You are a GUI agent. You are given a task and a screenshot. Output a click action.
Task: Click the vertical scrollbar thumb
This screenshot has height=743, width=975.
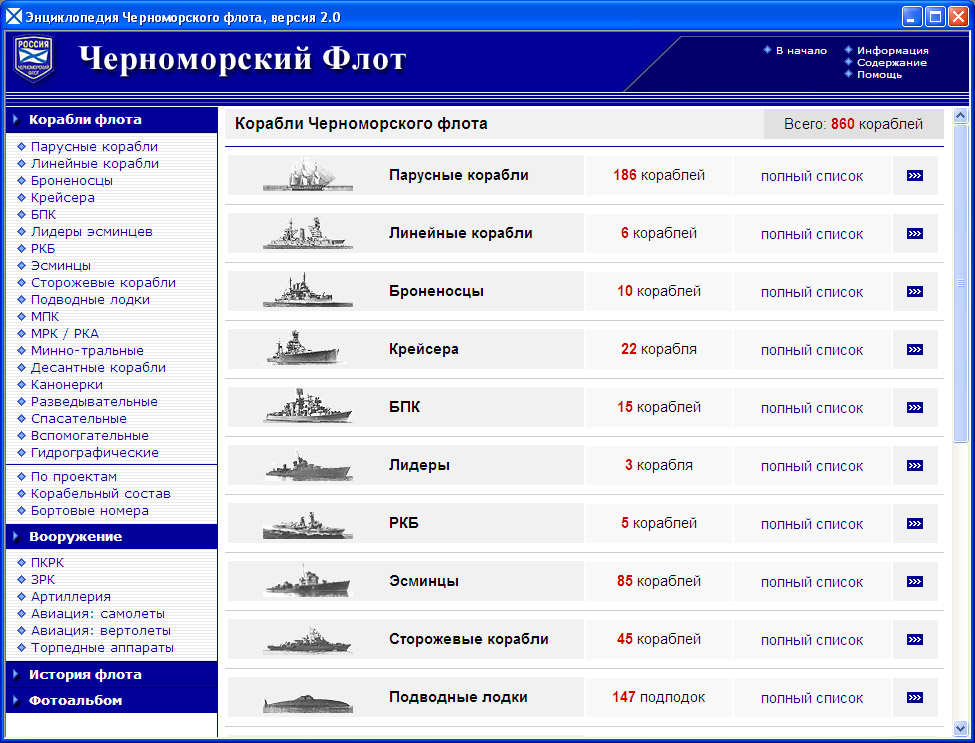[x=961, y=283]
